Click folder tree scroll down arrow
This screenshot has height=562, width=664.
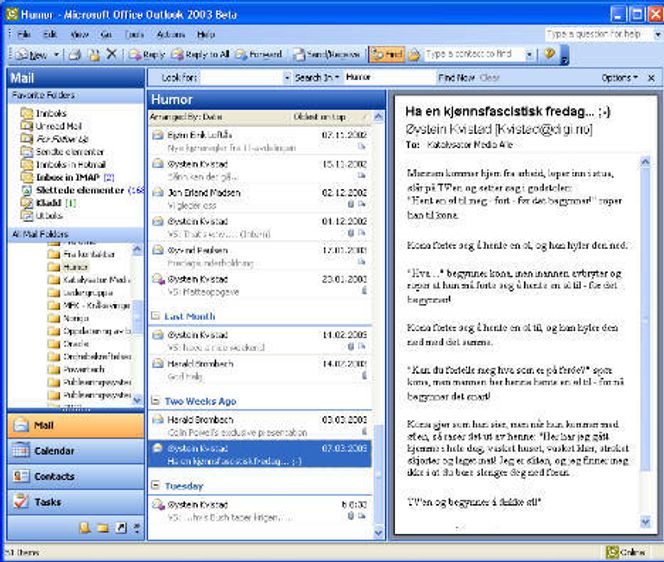coord(137,399)
